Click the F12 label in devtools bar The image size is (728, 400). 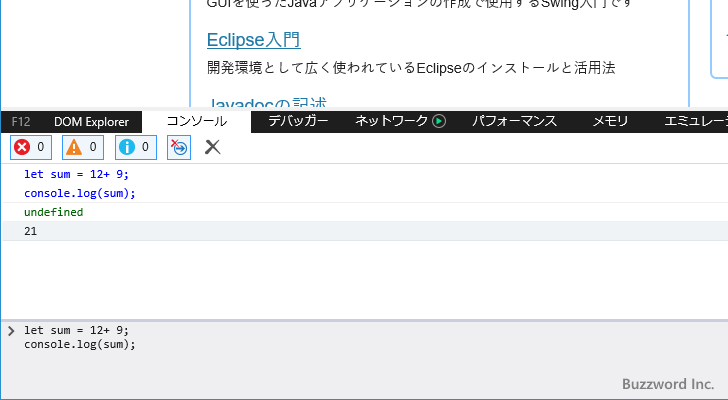[21, 122]
